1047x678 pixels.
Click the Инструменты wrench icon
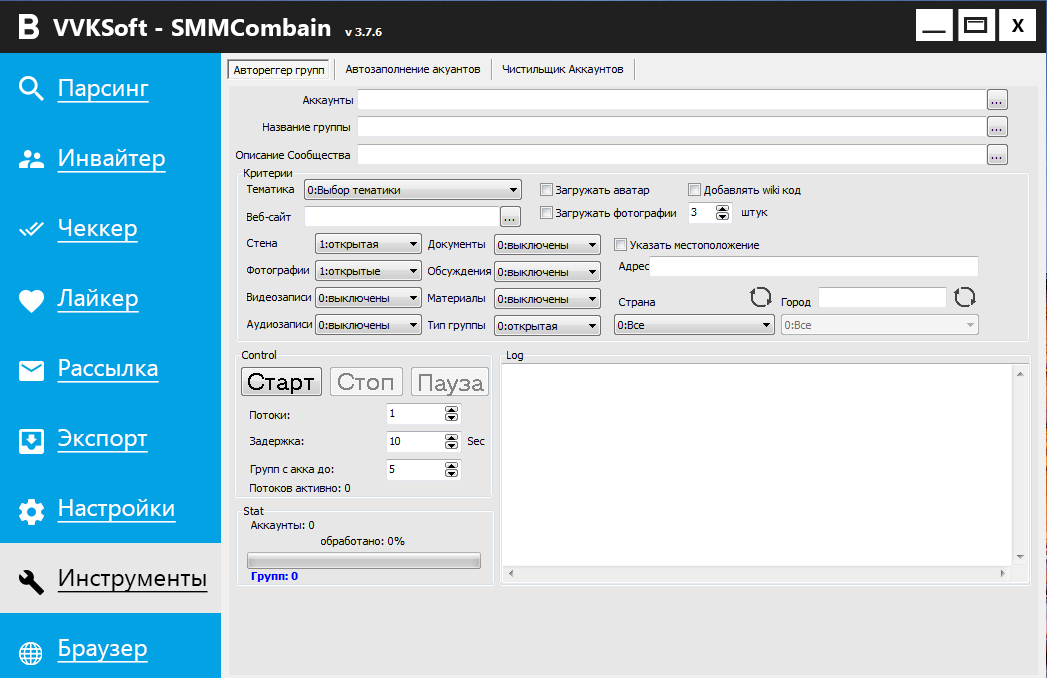(x=31, y=582)
